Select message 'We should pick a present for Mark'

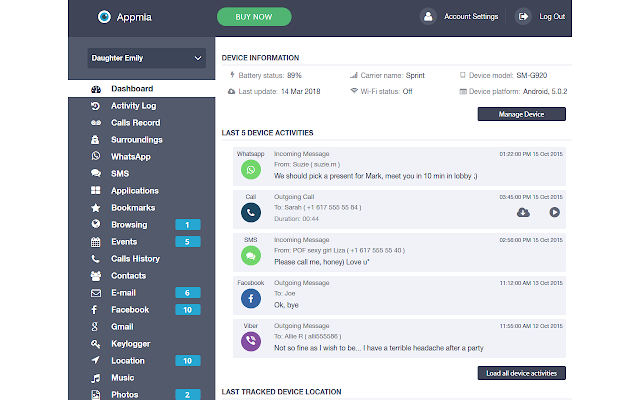(376, 176)
